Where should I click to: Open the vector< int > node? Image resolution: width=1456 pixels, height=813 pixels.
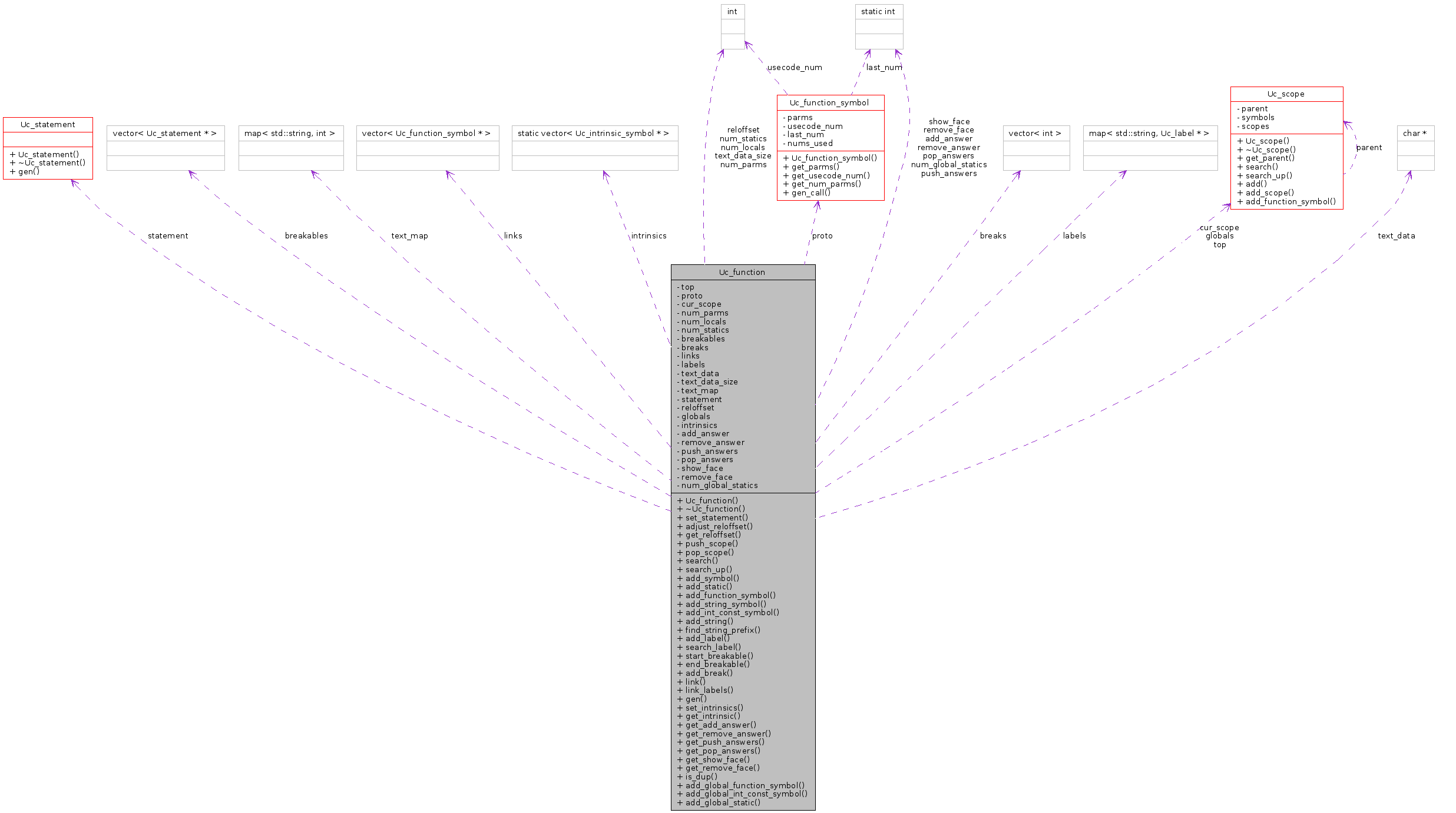point(1035,133)
